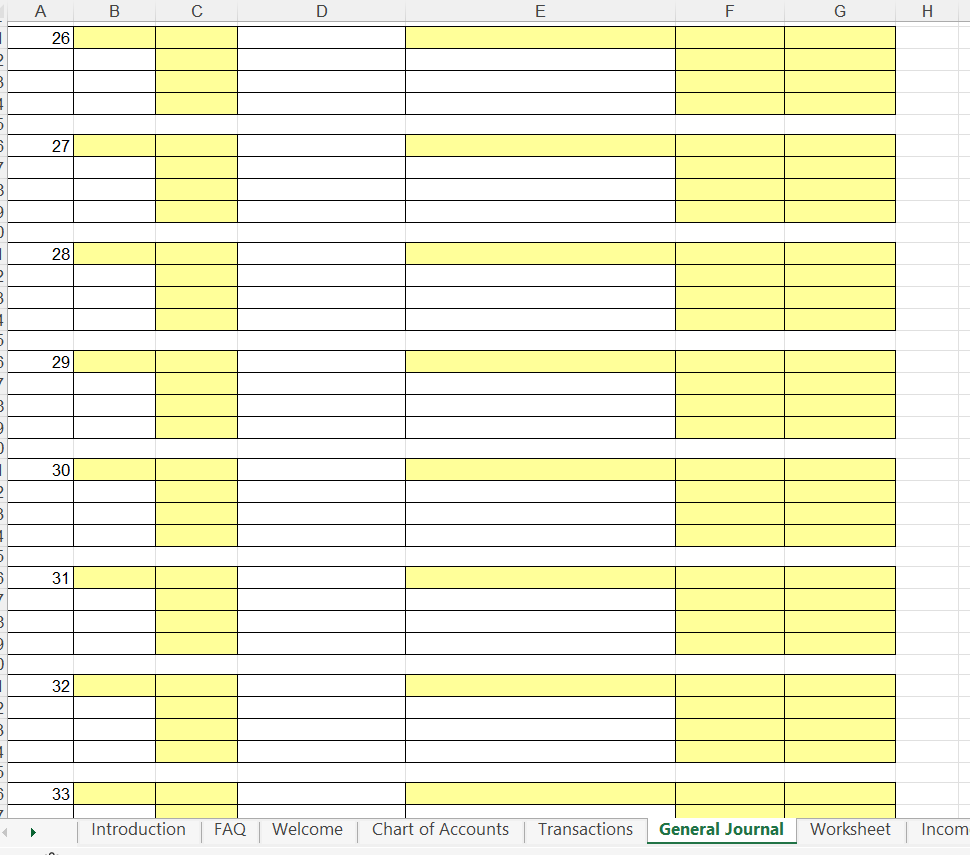Open the partially visible Income sheet tab
Screen dimensions: 970x855
pyautogui.click(x=940, y=830)
